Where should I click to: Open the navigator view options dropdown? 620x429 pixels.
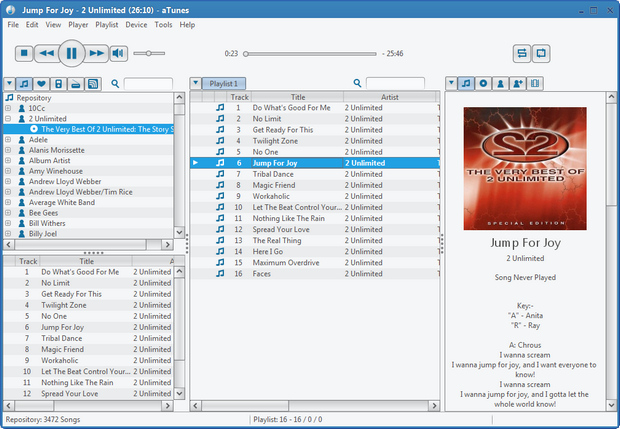[x=9, y=83]
